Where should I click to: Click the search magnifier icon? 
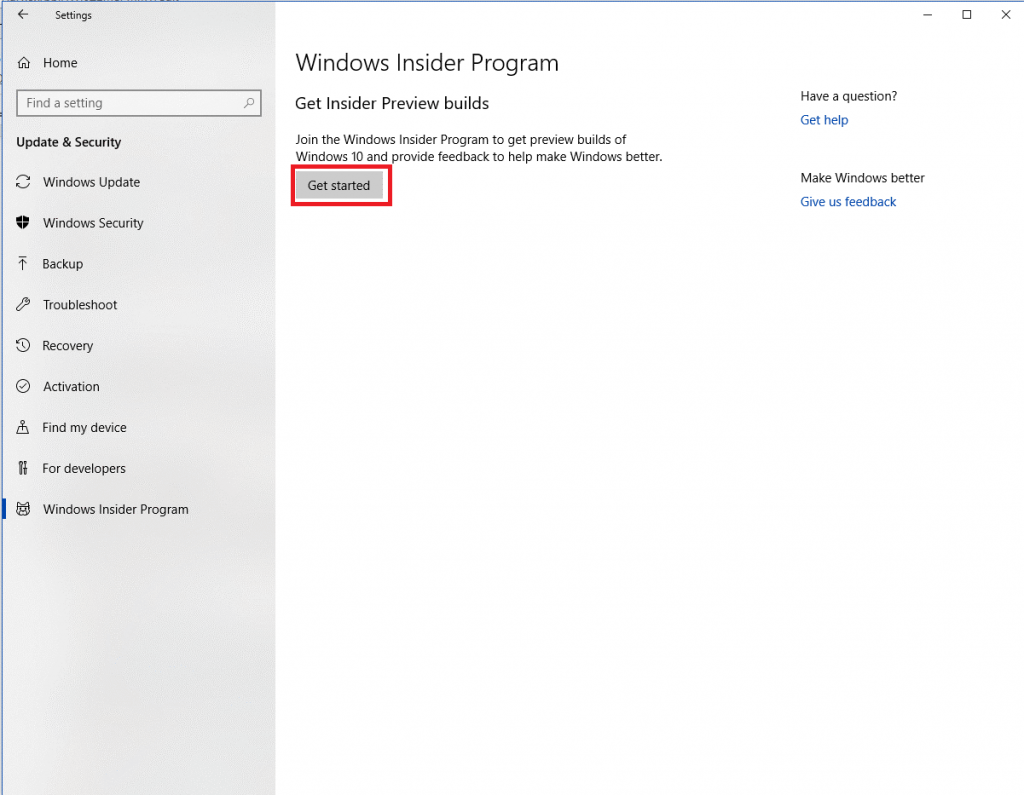tap(249, 103)
